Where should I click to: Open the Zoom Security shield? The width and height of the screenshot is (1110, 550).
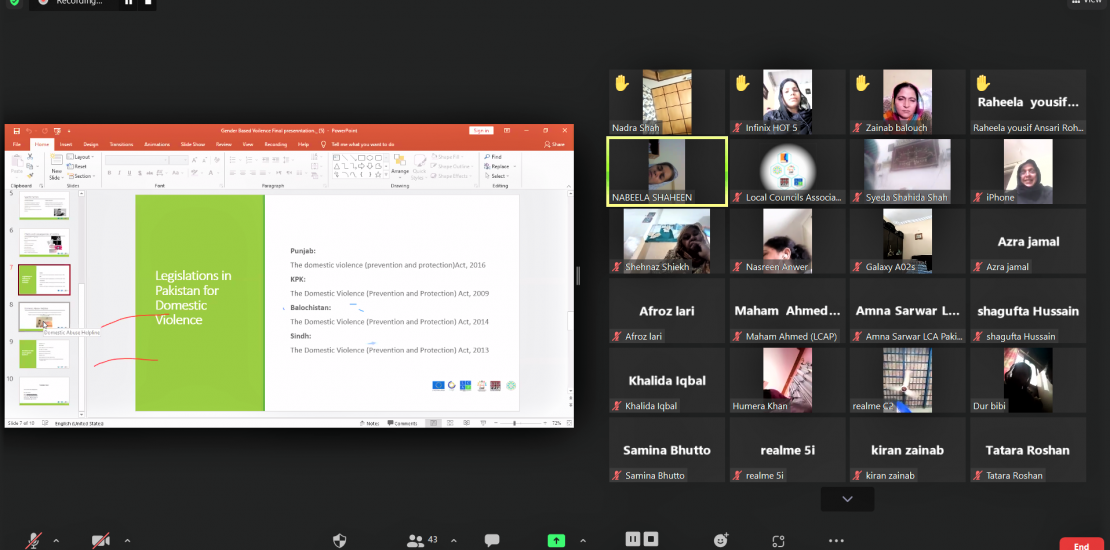pos(340,541)
